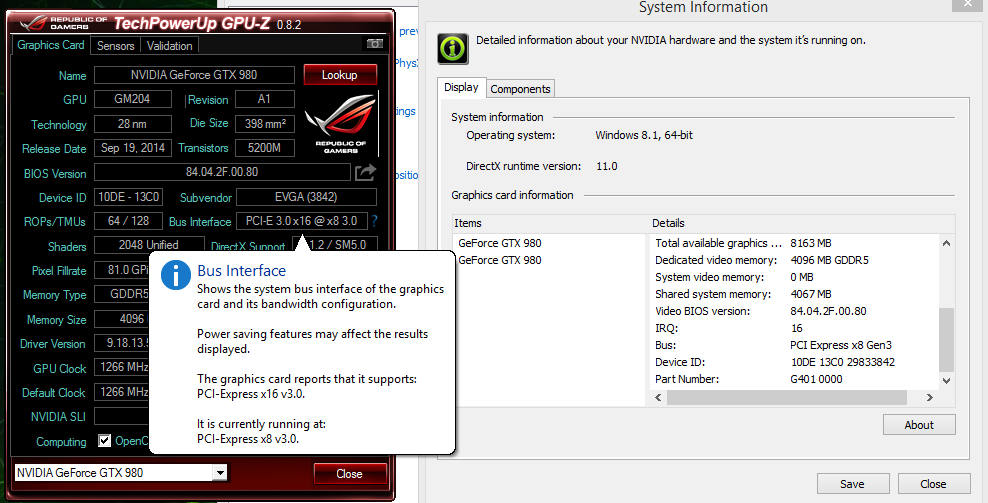Click the Shaders field 2048 Unified

click(x=149, y=245)
